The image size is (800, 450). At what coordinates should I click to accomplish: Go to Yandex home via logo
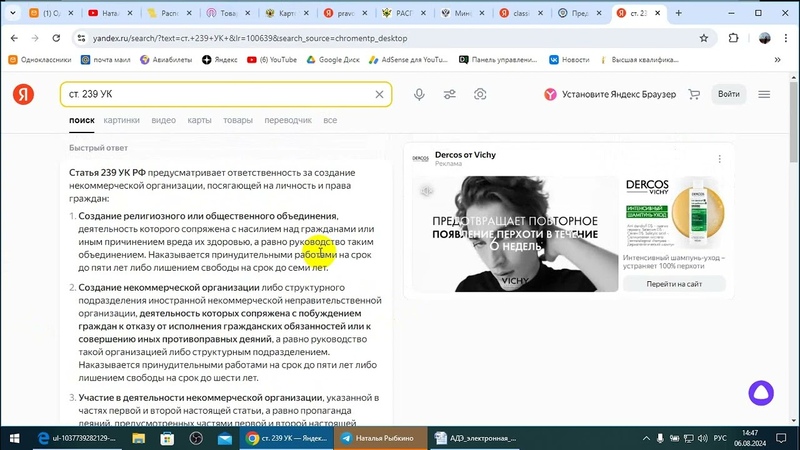pyautogui.click(x=23, y=94)
